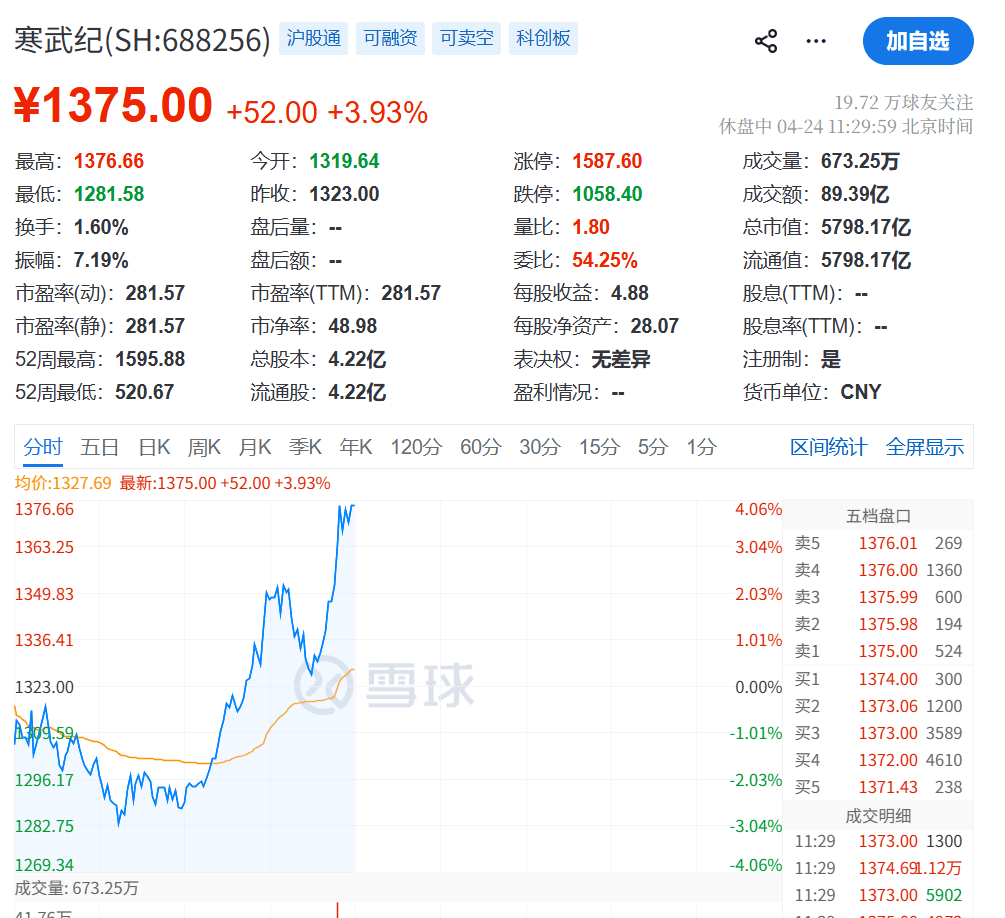
Task: Switch to the 五日 chart tab
Action: pos(100,447)
